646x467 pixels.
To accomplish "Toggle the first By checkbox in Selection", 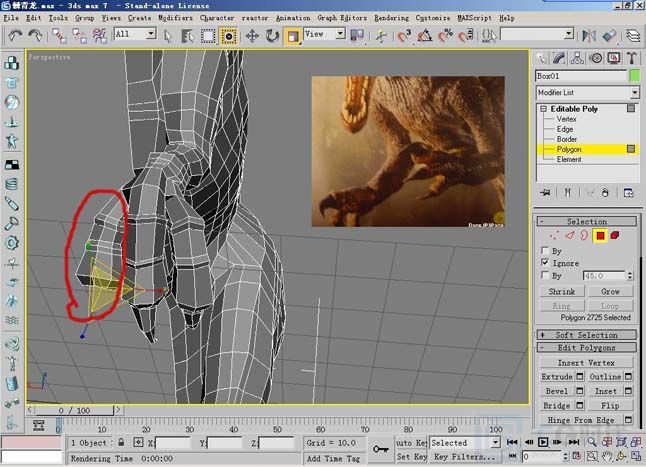I will click(x=545, y=250).
